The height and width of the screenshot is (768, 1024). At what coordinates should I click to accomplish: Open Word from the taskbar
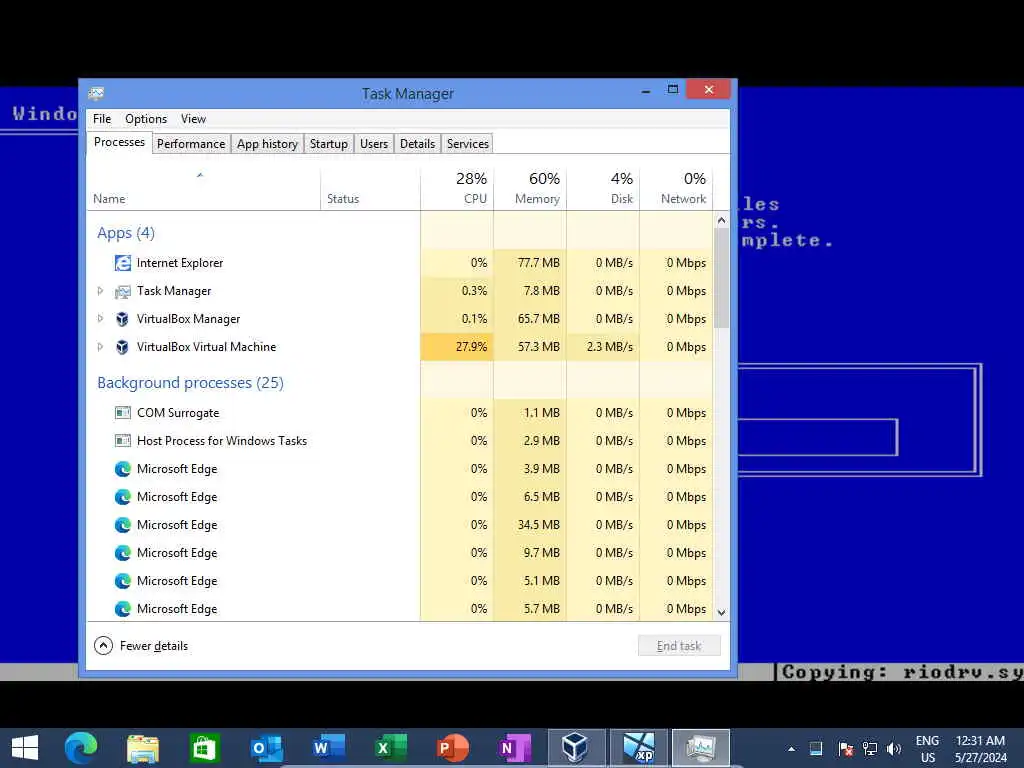coord(328,748)
